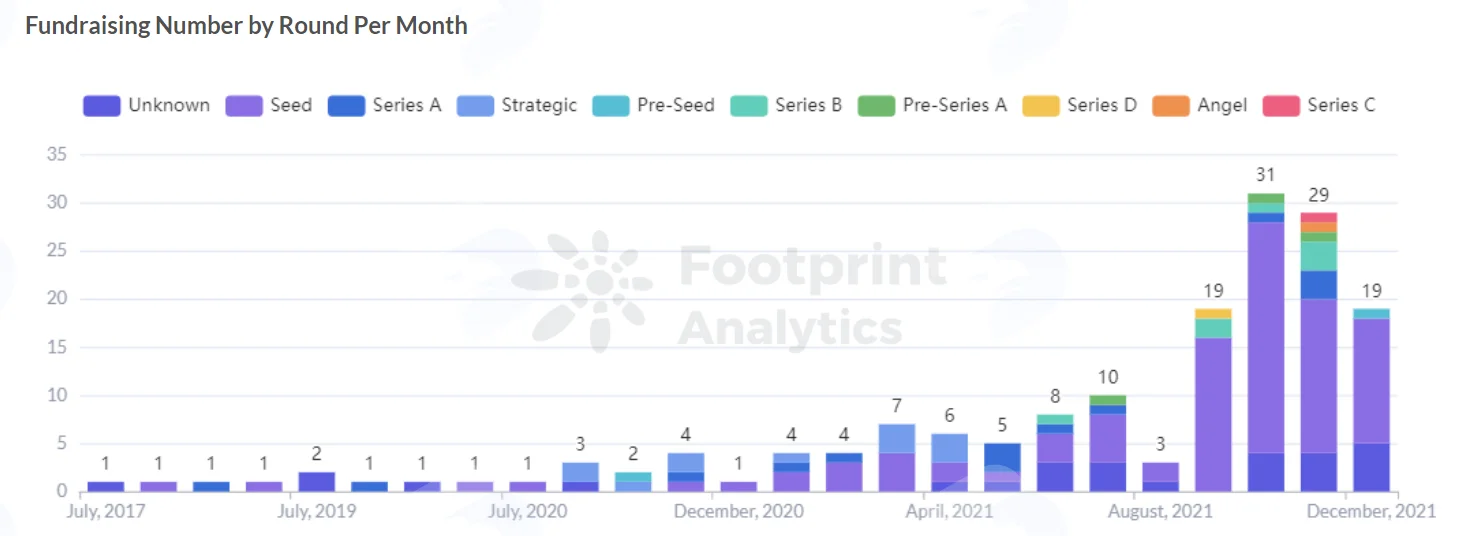This screenshot has width=1466, height=536.
Task: Click the Series C pink legend swatch
Action: 1281,105
